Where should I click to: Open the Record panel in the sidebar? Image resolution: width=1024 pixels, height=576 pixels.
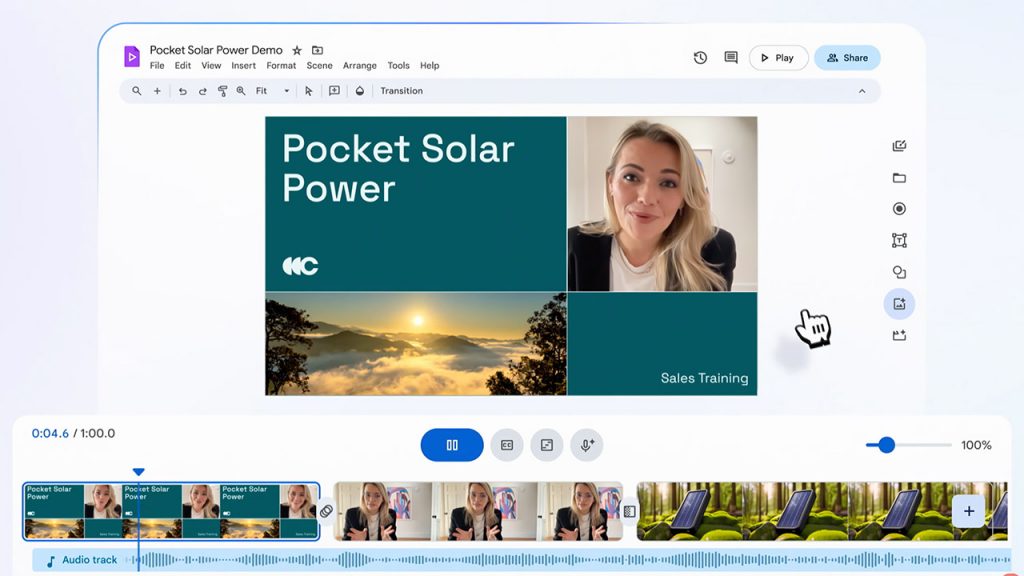click(x=899, y=209)
